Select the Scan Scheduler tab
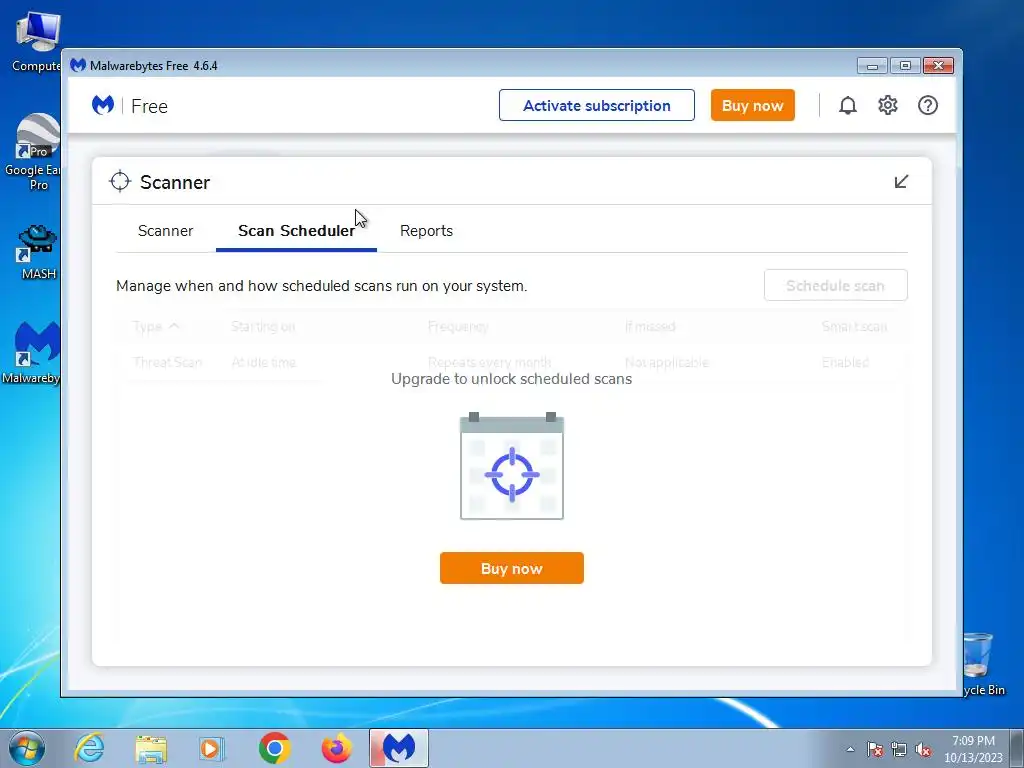Screen dimensions: 1024x768 [x=296, y=231]
